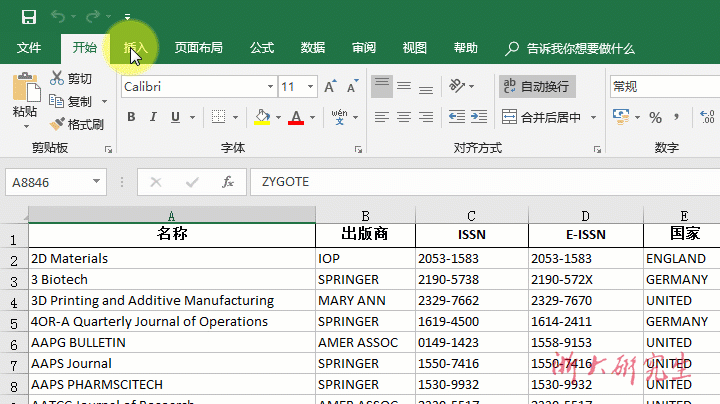Switch to the 公式 tab

(262, 48)
